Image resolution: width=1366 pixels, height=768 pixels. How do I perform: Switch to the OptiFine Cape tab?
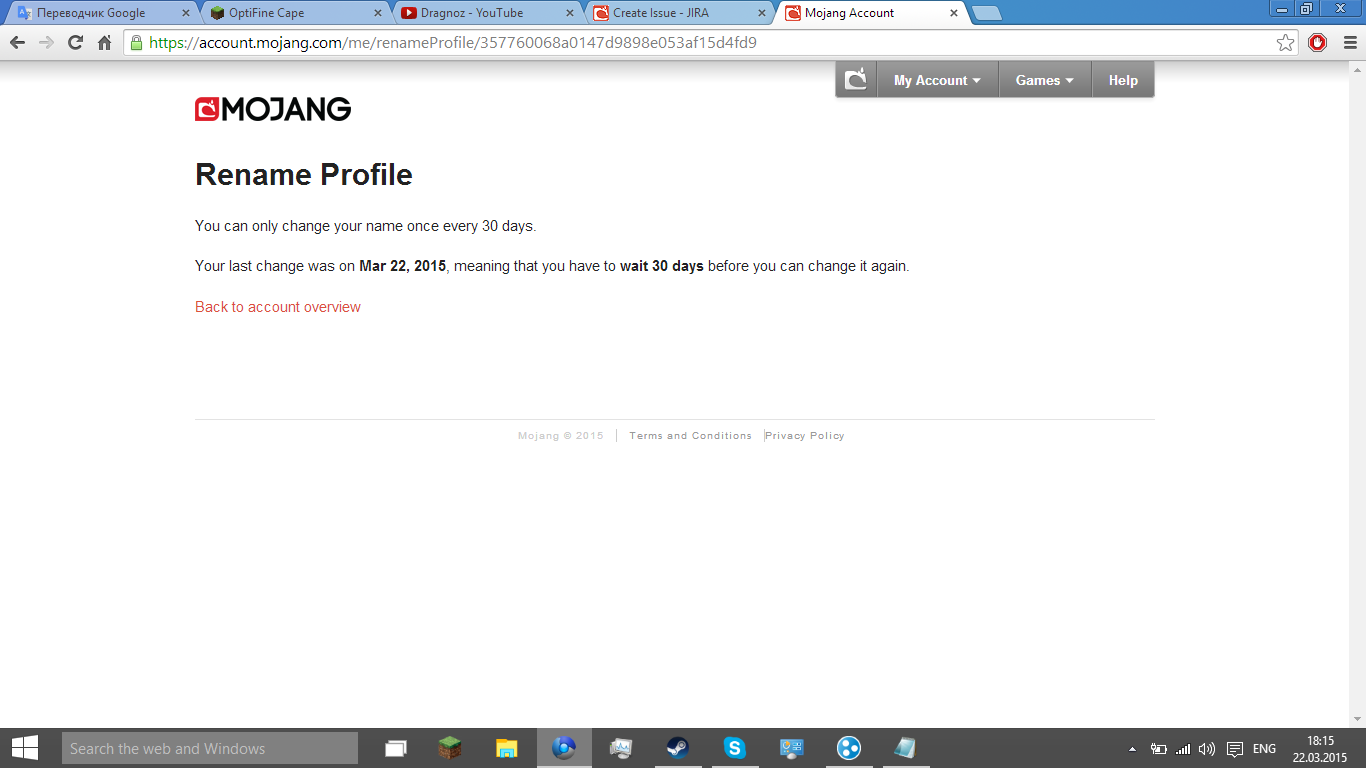click(x=296, y=13)
